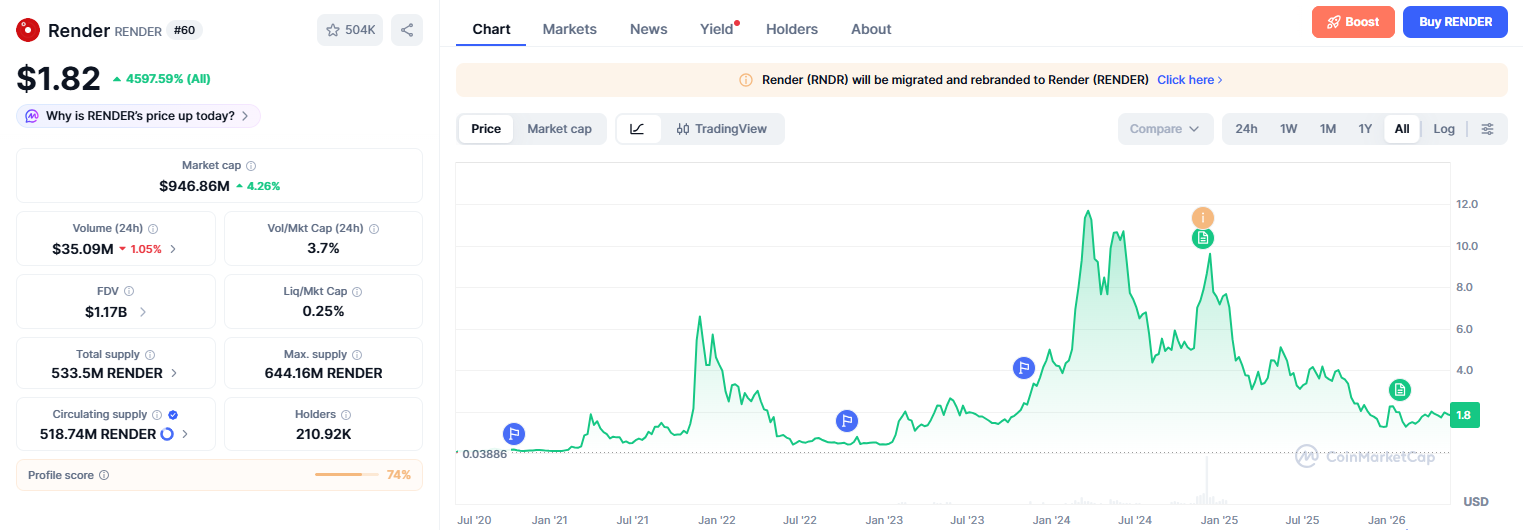
Task: Click the 210.92K holders value
Action: [323, 434]
